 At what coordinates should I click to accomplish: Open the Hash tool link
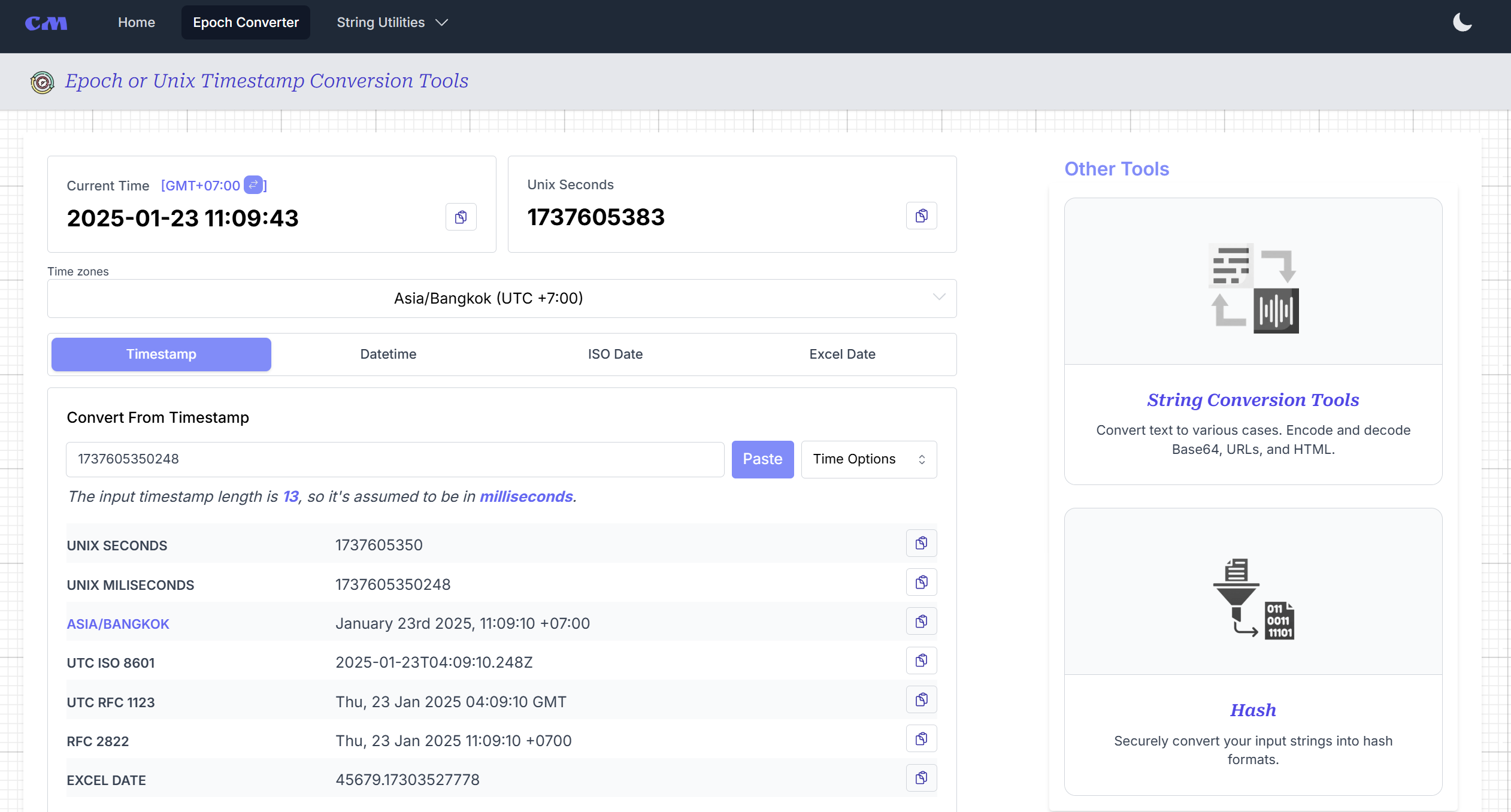[x=1253, y=710]
